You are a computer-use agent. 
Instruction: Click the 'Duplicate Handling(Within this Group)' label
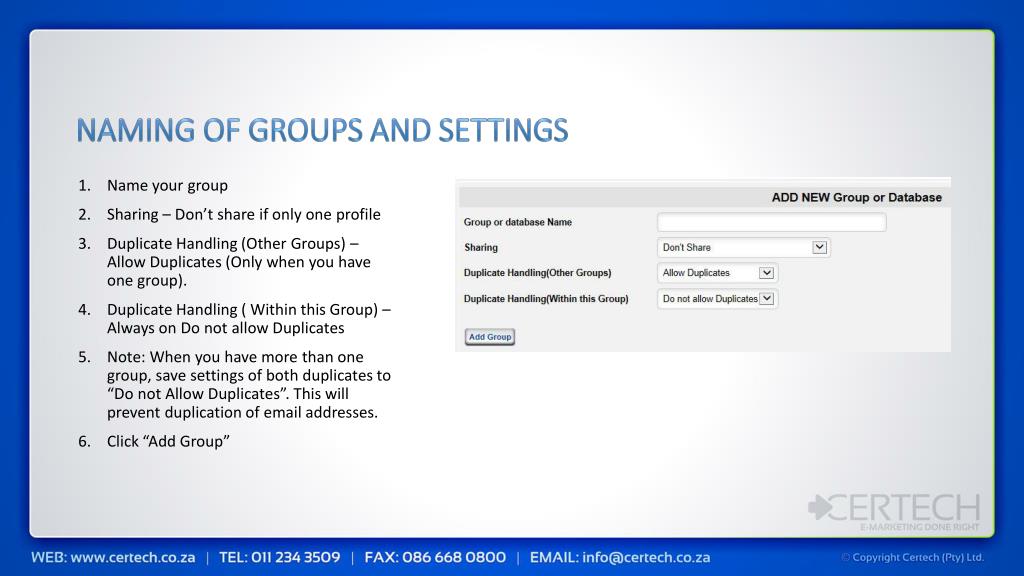pyautogui.click(x=546, y=298)
